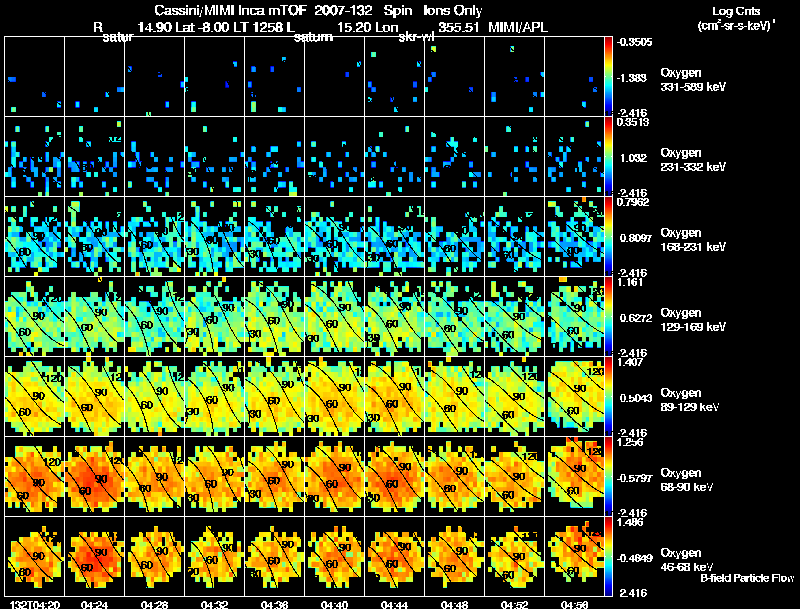Select the Oxygen 89-129 keV panel at 04:40
This screenshot has width=800, height=609.
335,397
